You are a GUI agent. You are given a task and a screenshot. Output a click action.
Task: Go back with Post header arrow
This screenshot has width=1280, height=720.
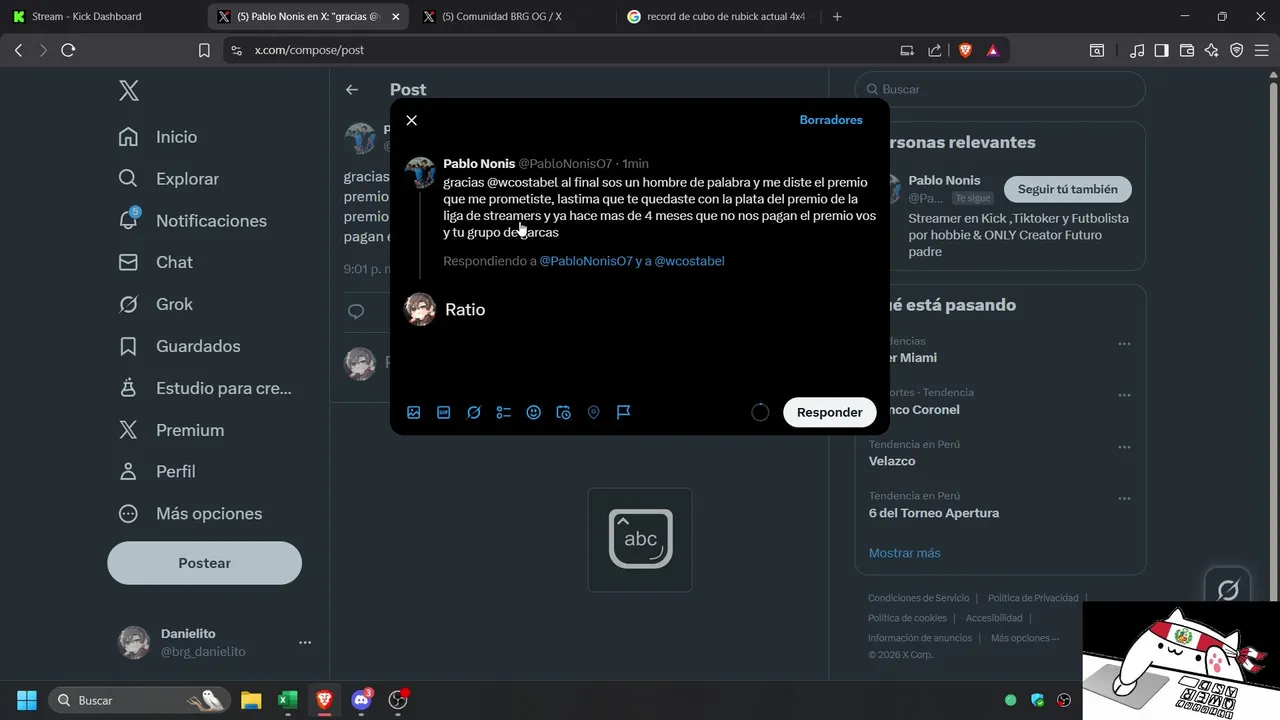[352, 90]
